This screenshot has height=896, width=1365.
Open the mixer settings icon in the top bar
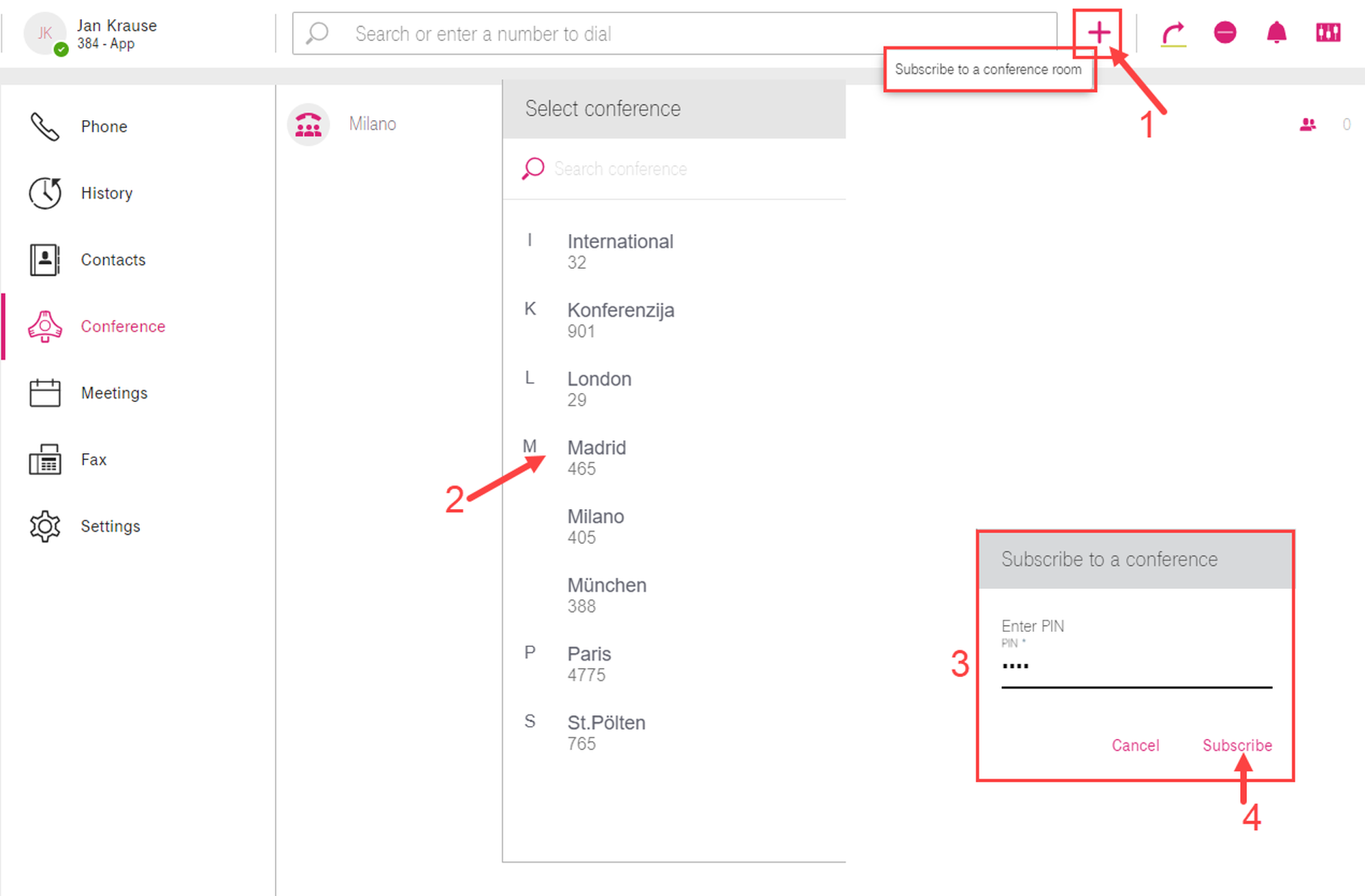pyautogui.click(x=1328, y=33)
